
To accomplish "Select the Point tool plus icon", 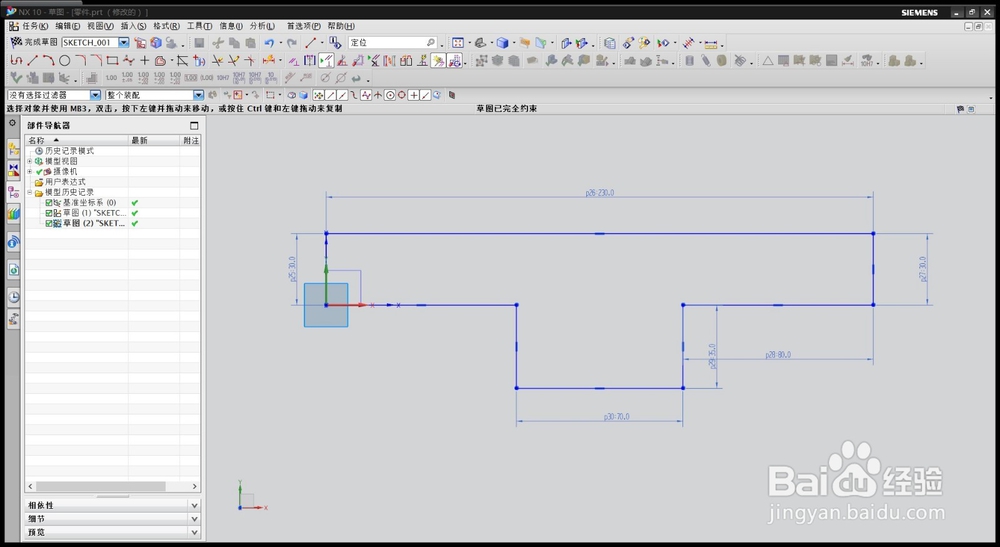I will (145, 61).
